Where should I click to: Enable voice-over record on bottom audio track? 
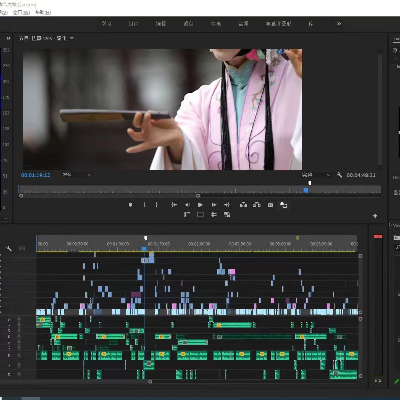click(x=19, y=374)
